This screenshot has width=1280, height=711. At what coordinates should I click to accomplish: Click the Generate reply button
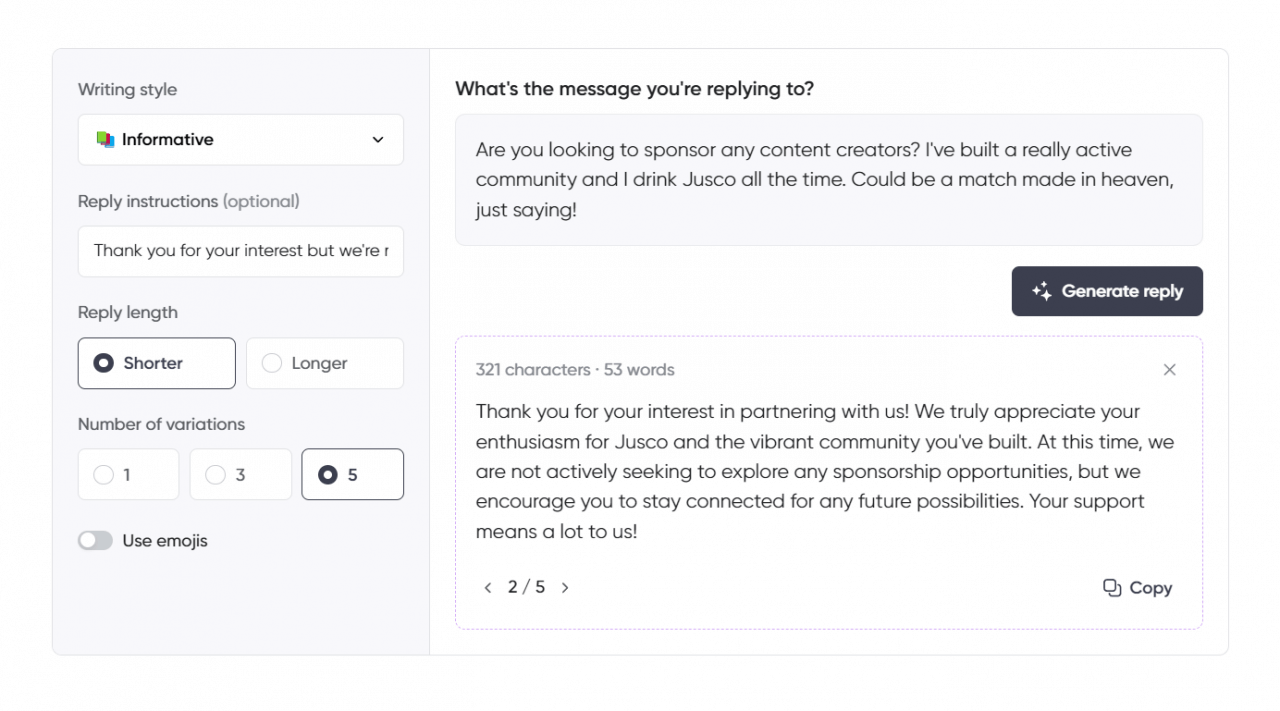click(x=1107, y=291)
